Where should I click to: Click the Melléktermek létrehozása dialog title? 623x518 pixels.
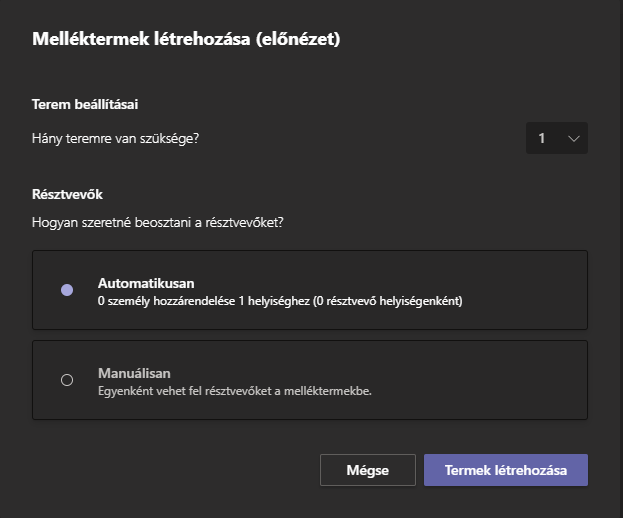point(186,39)
